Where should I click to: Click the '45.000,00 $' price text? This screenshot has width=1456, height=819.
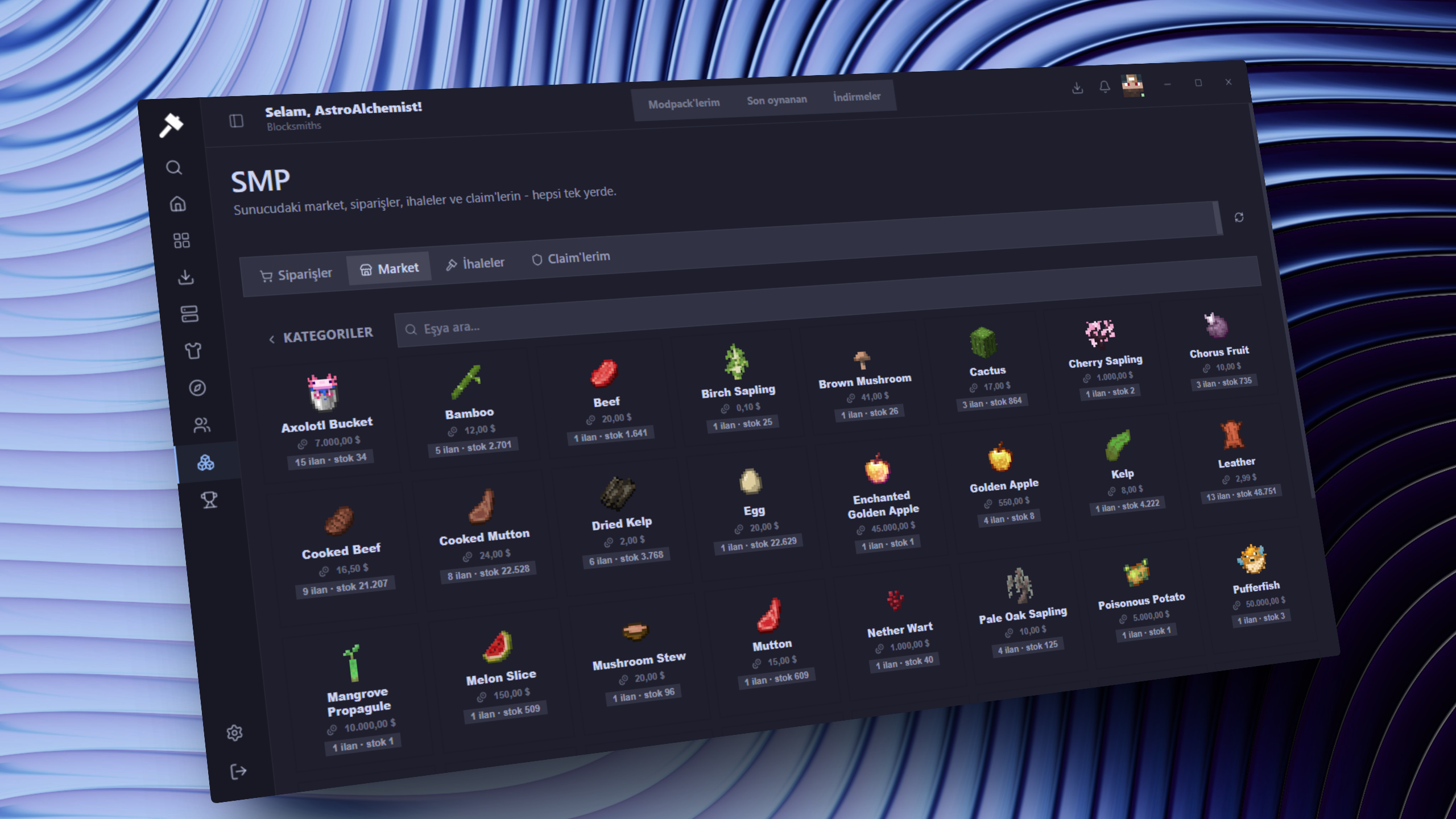point(893,527)
